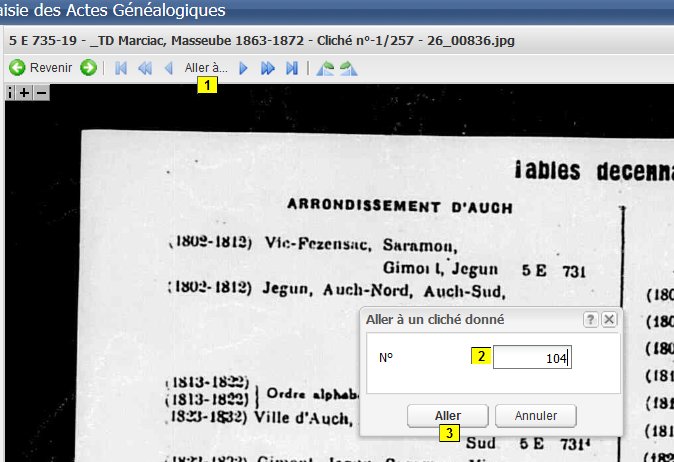Click the 'N°' label in the dialog
The image size is (674, 462).
pyautogui.click(x=386, y=358)
